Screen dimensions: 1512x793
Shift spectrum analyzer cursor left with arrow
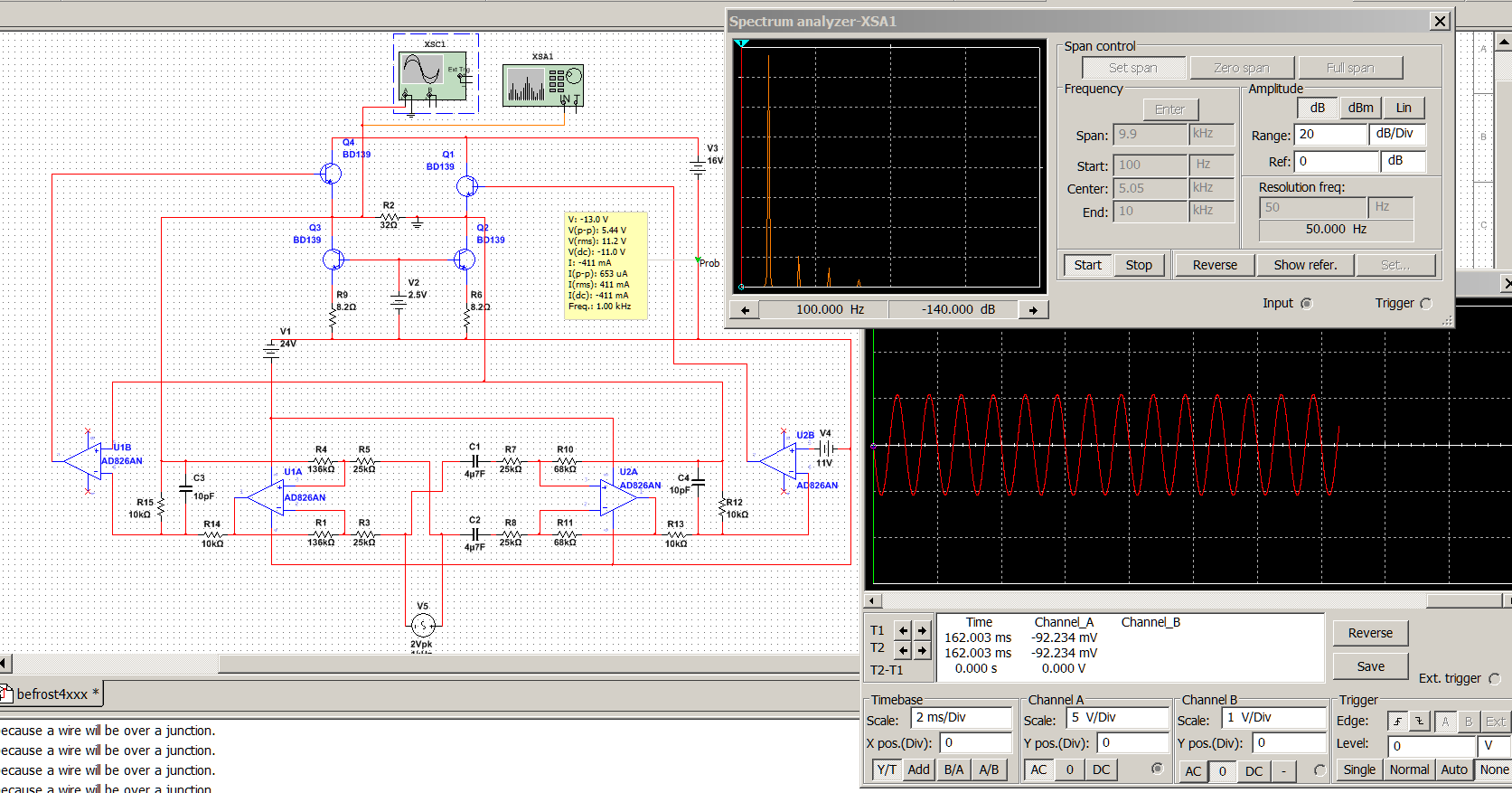(x=746, y=310)
